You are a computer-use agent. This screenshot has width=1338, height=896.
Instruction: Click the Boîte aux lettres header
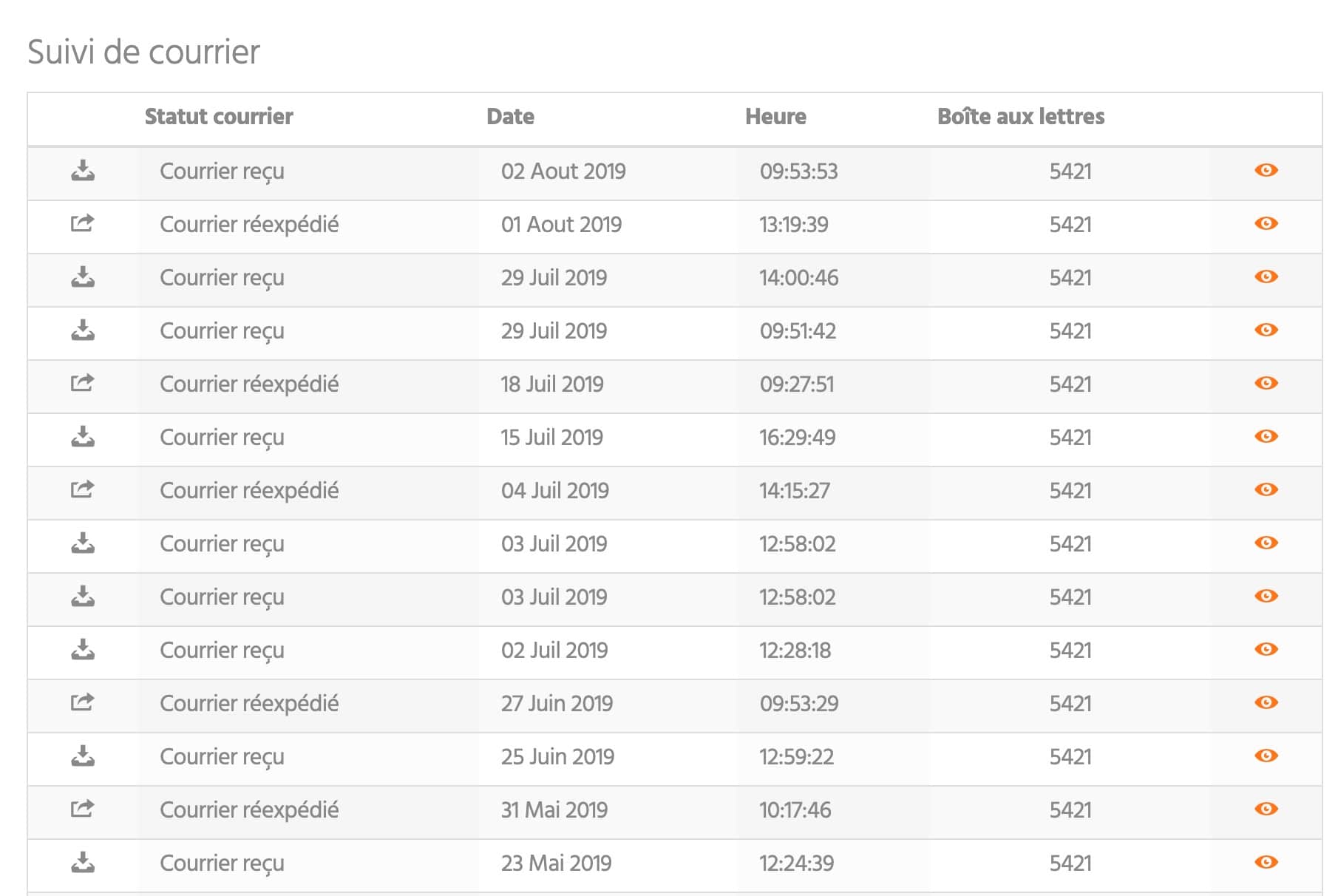click(x=1020, y=117)
